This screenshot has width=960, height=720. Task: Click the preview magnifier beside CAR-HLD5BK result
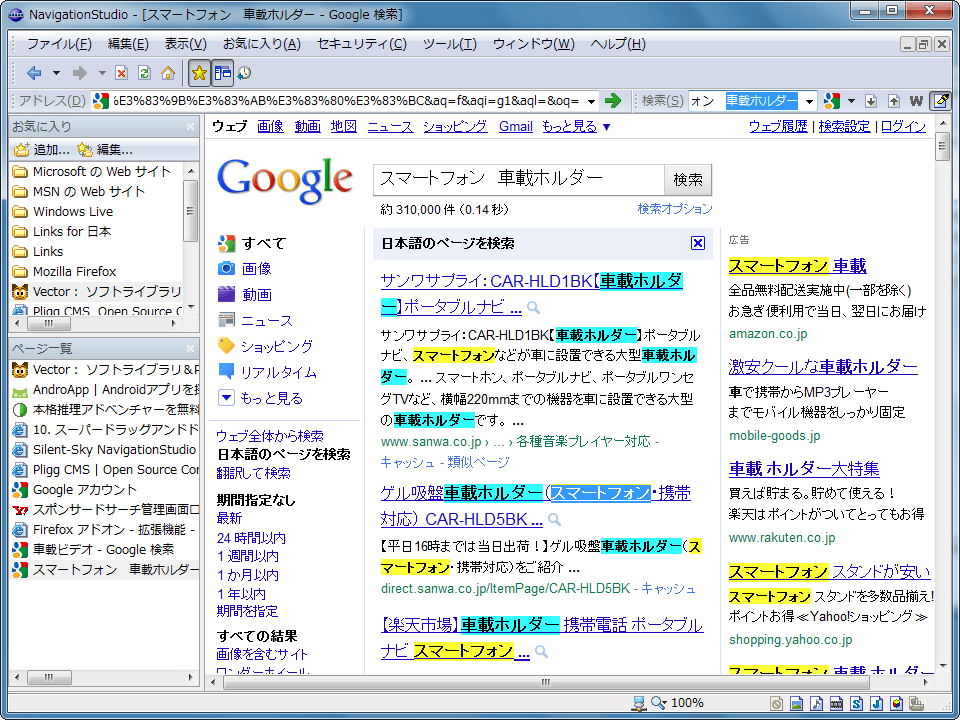(554, 520)
